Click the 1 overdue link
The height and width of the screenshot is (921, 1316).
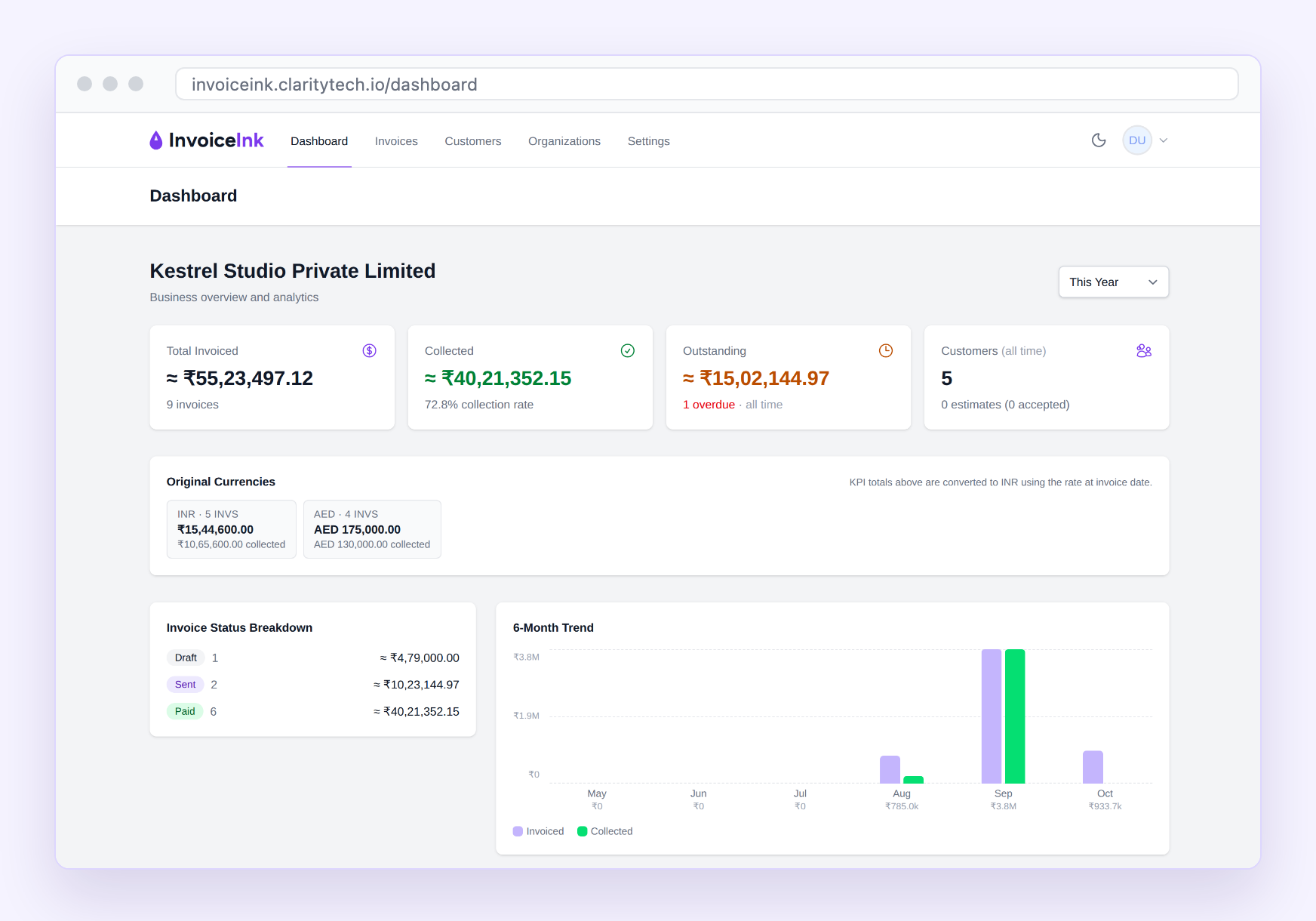coord(709,405)
